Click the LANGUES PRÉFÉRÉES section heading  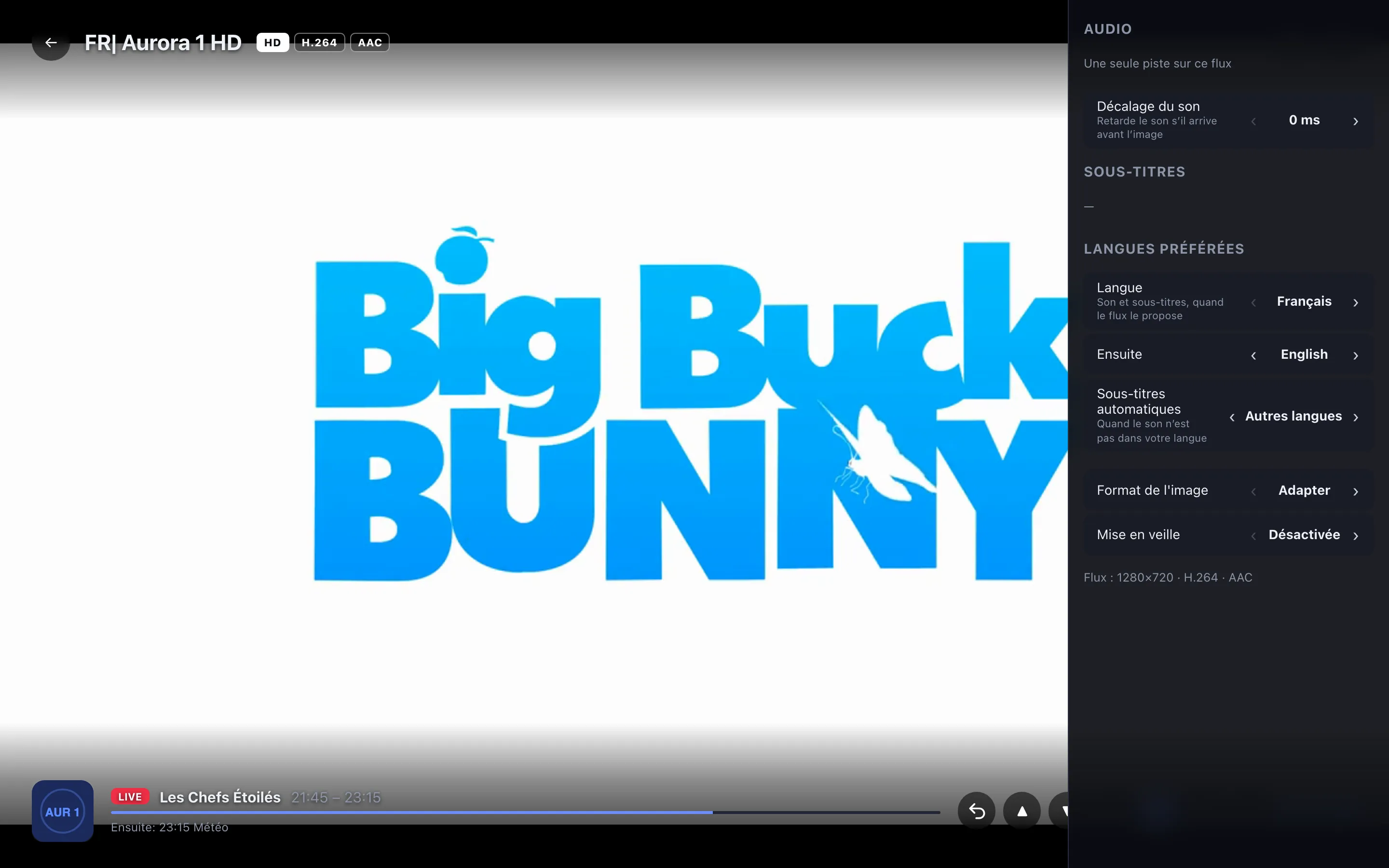tap(1163, 248)
